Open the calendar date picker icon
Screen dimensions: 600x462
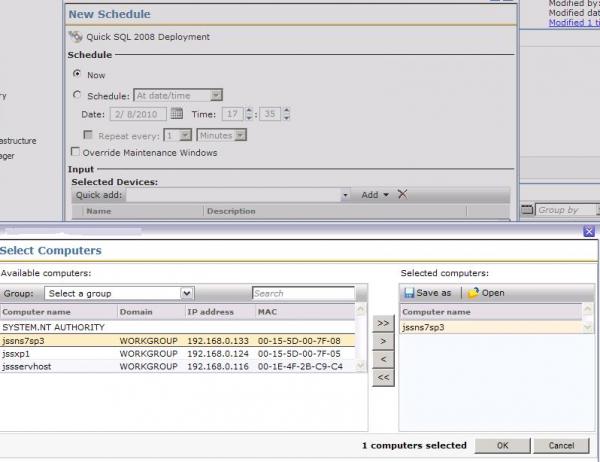(176, 113)
